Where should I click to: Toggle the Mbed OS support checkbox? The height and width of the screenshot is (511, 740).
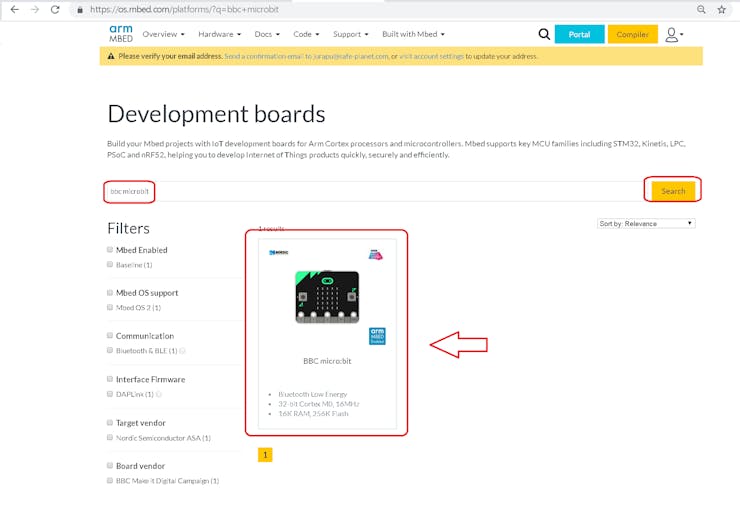(x=110, y=293)
